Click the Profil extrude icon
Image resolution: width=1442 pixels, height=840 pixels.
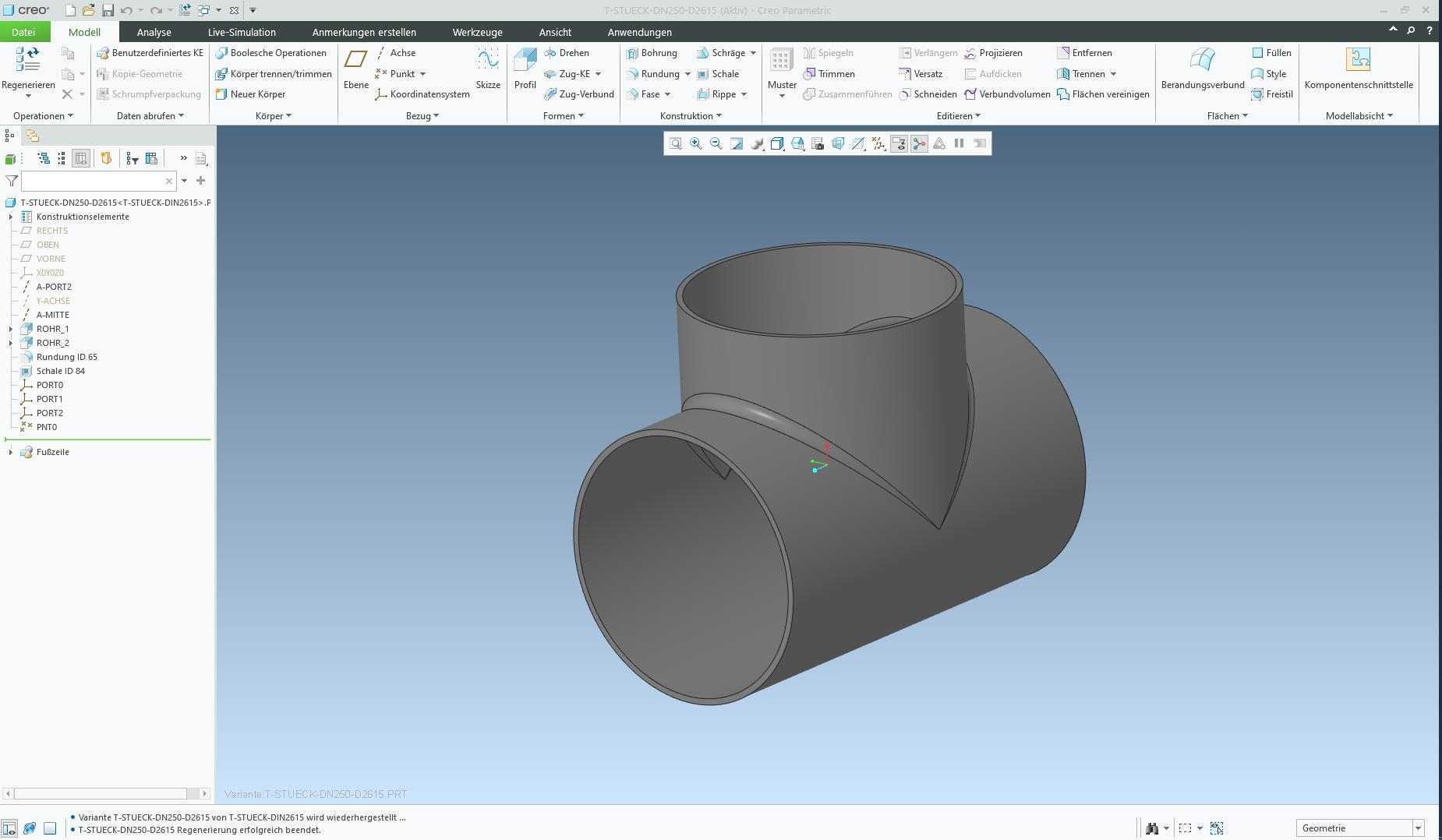coord(525,61)
